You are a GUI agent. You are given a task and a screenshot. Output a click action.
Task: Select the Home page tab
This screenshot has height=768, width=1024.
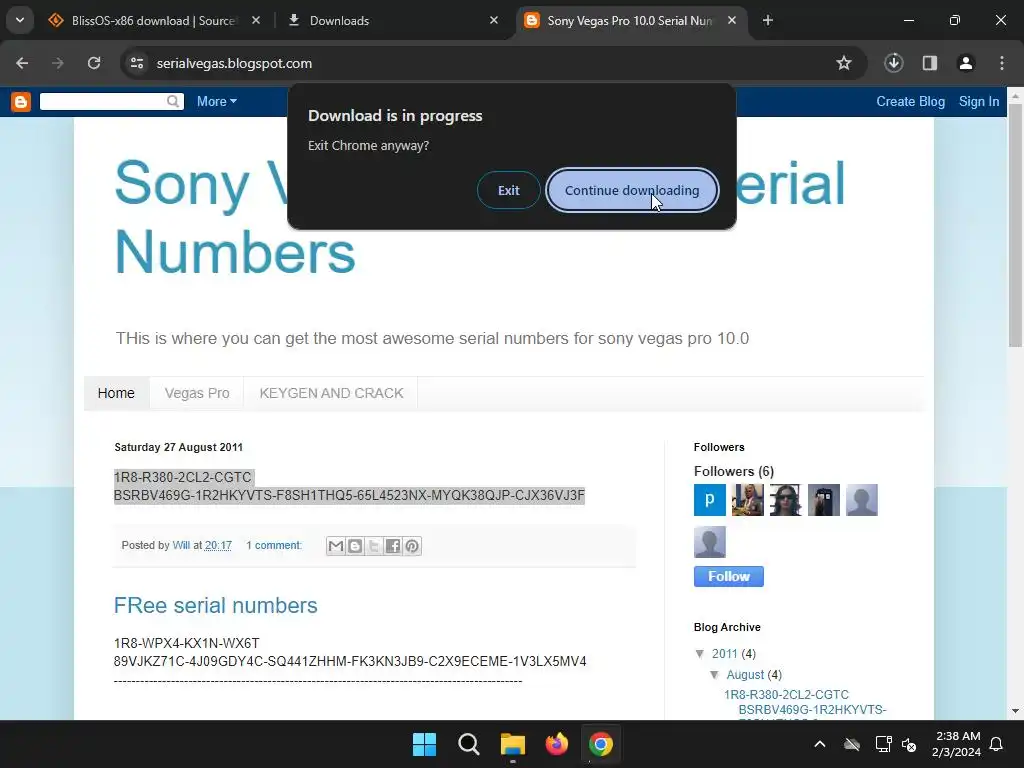tap(116, 393)
